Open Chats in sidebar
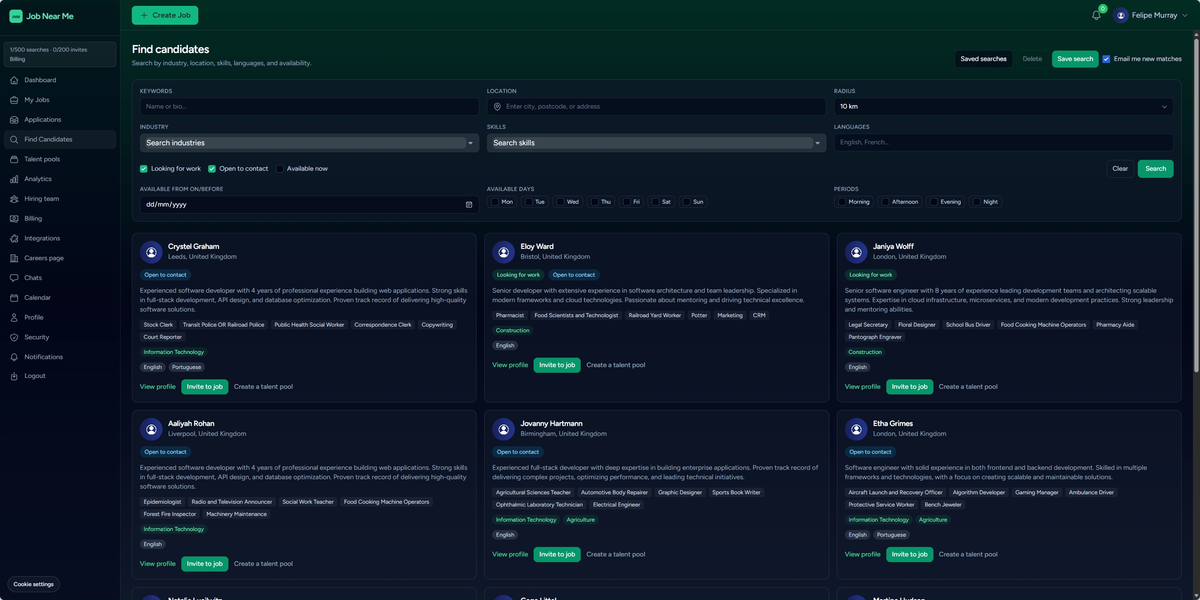 point(60,278)
